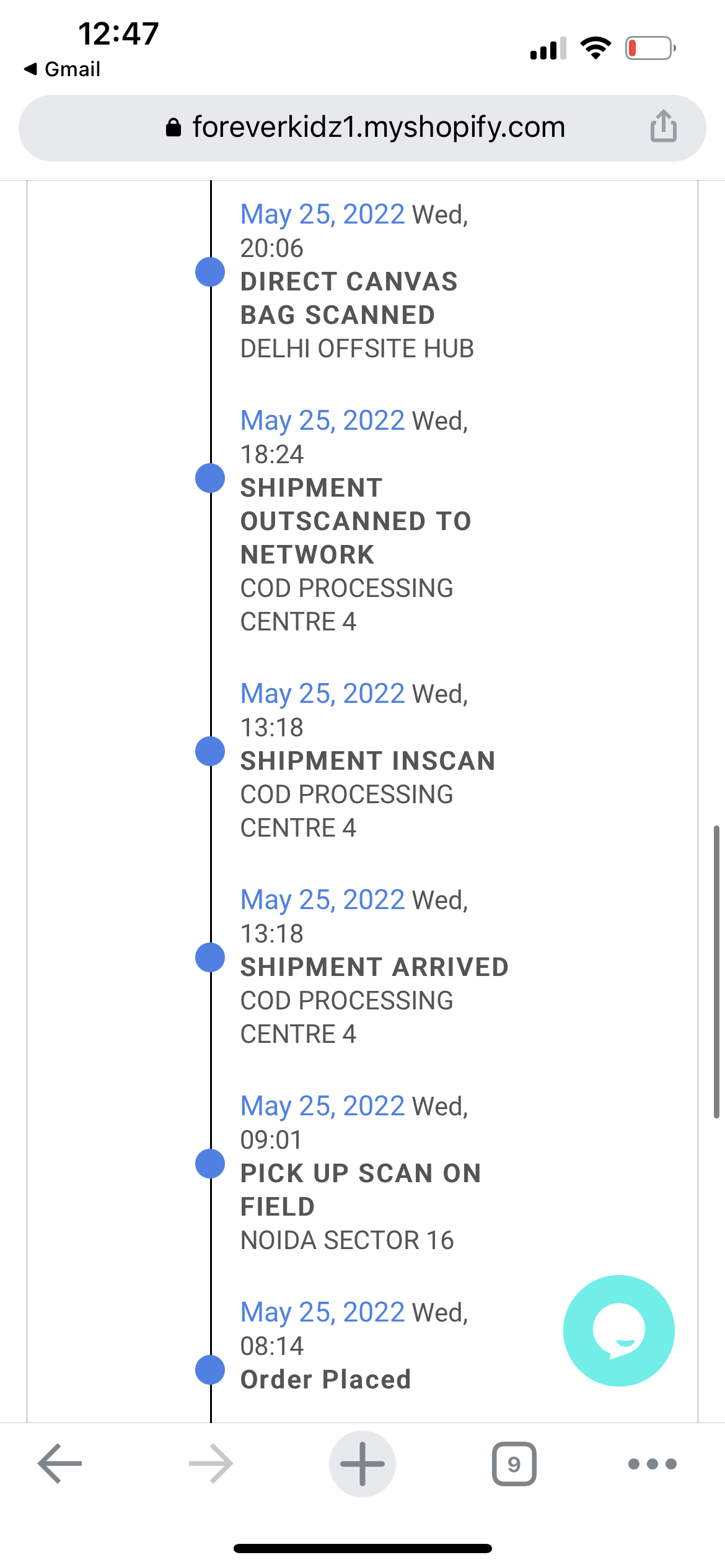Tap the date link above 20:06
Screen dimensions: 725x1568
pyautogui.click(x=322, y=214)
